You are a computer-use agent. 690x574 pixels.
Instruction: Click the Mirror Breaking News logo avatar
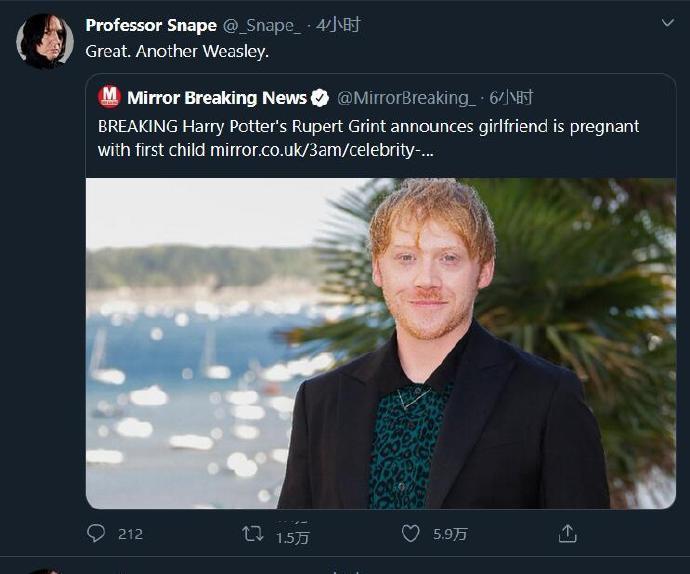pyautogui.click(x=109, y=97)
